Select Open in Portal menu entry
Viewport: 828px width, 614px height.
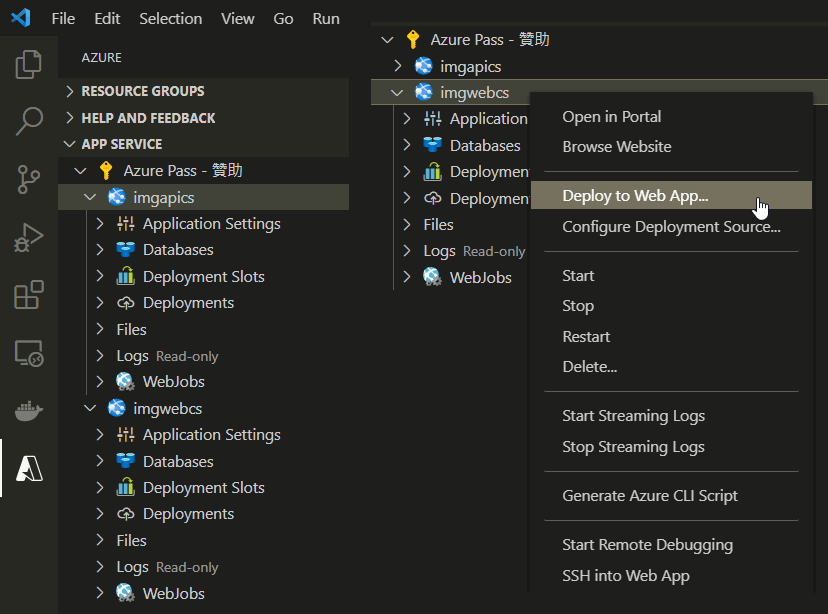pyautogui.click(x=611, y=117)
